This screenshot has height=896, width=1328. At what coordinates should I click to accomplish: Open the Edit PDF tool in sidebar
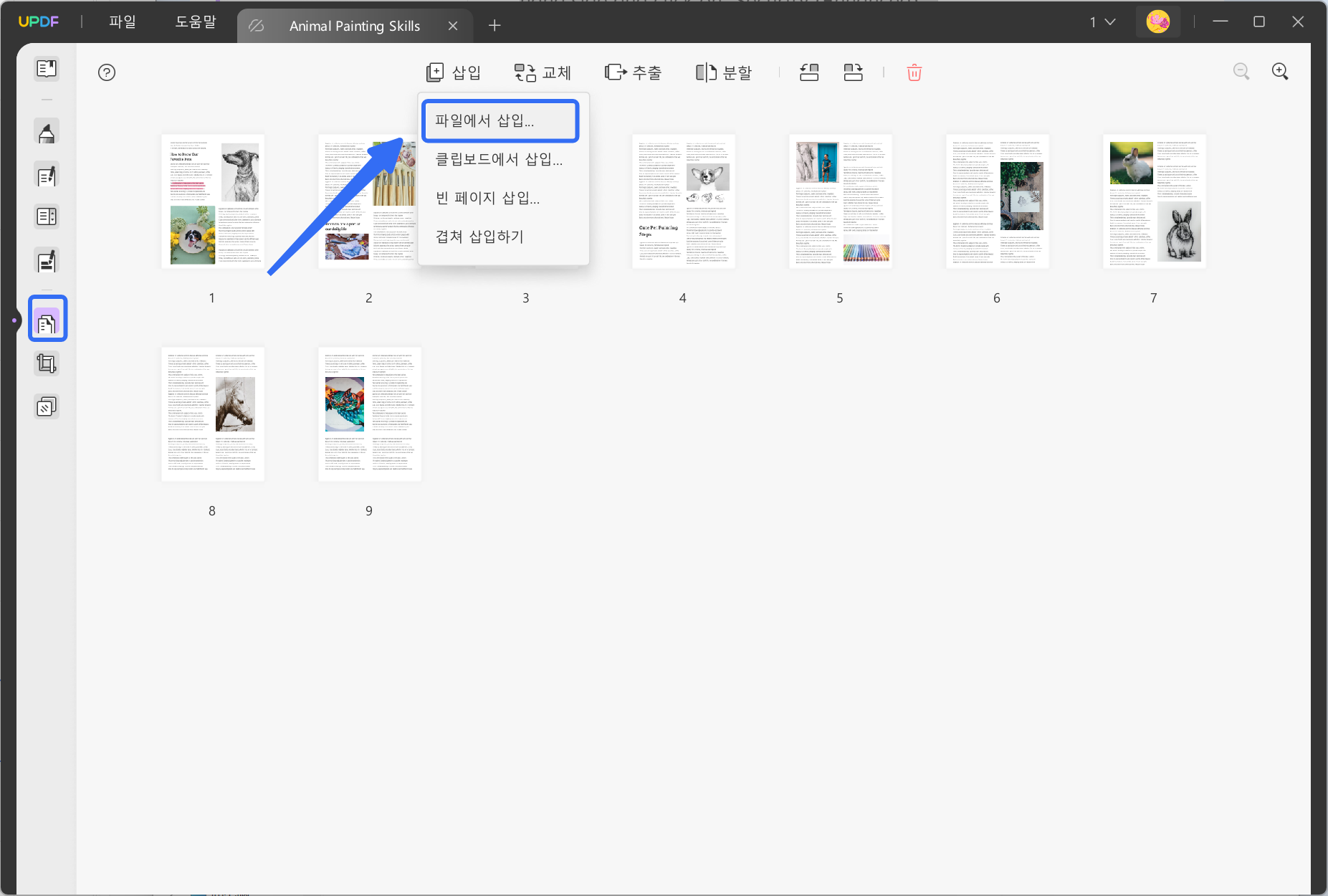click(x=47, y=175)
